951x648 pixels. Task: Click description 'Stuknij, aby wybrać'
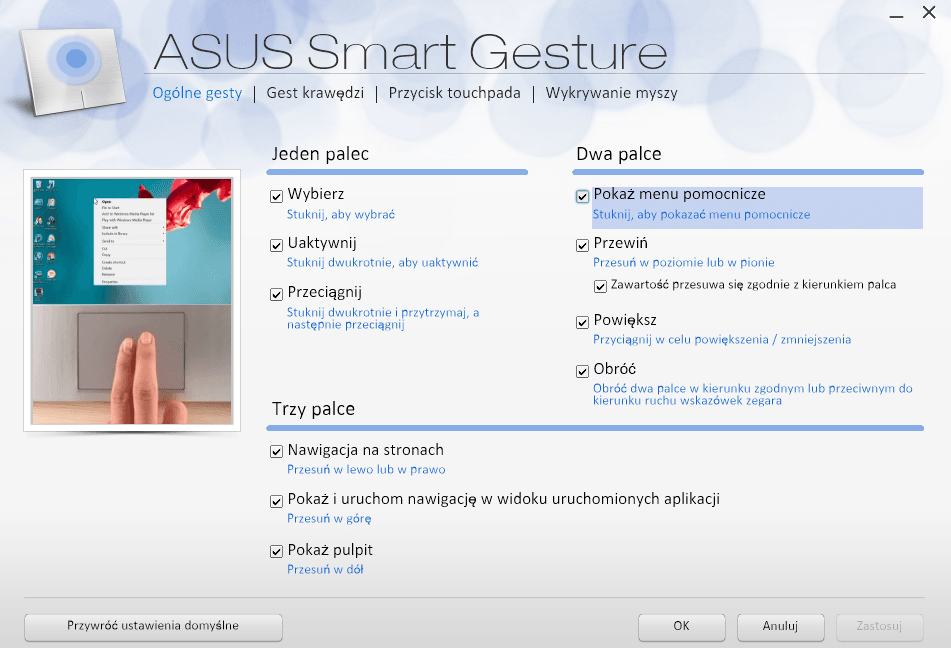tap(341, 215)
